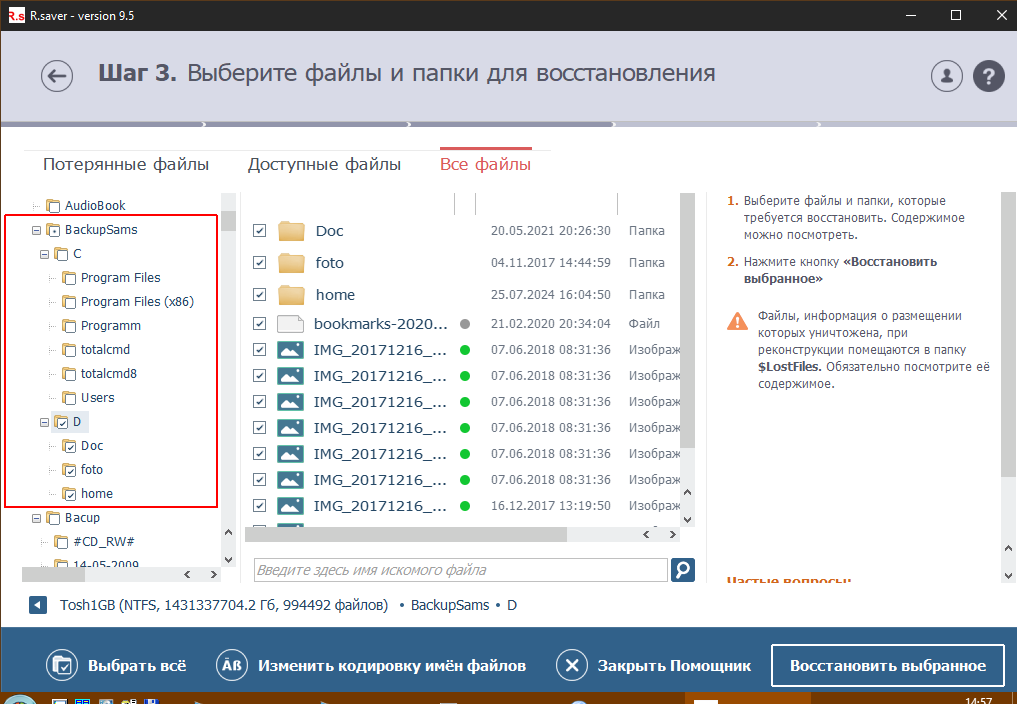The width and height of the screenshot is (1017, 704).
Task: Click the help question mark icon
Action: point(988,76)
